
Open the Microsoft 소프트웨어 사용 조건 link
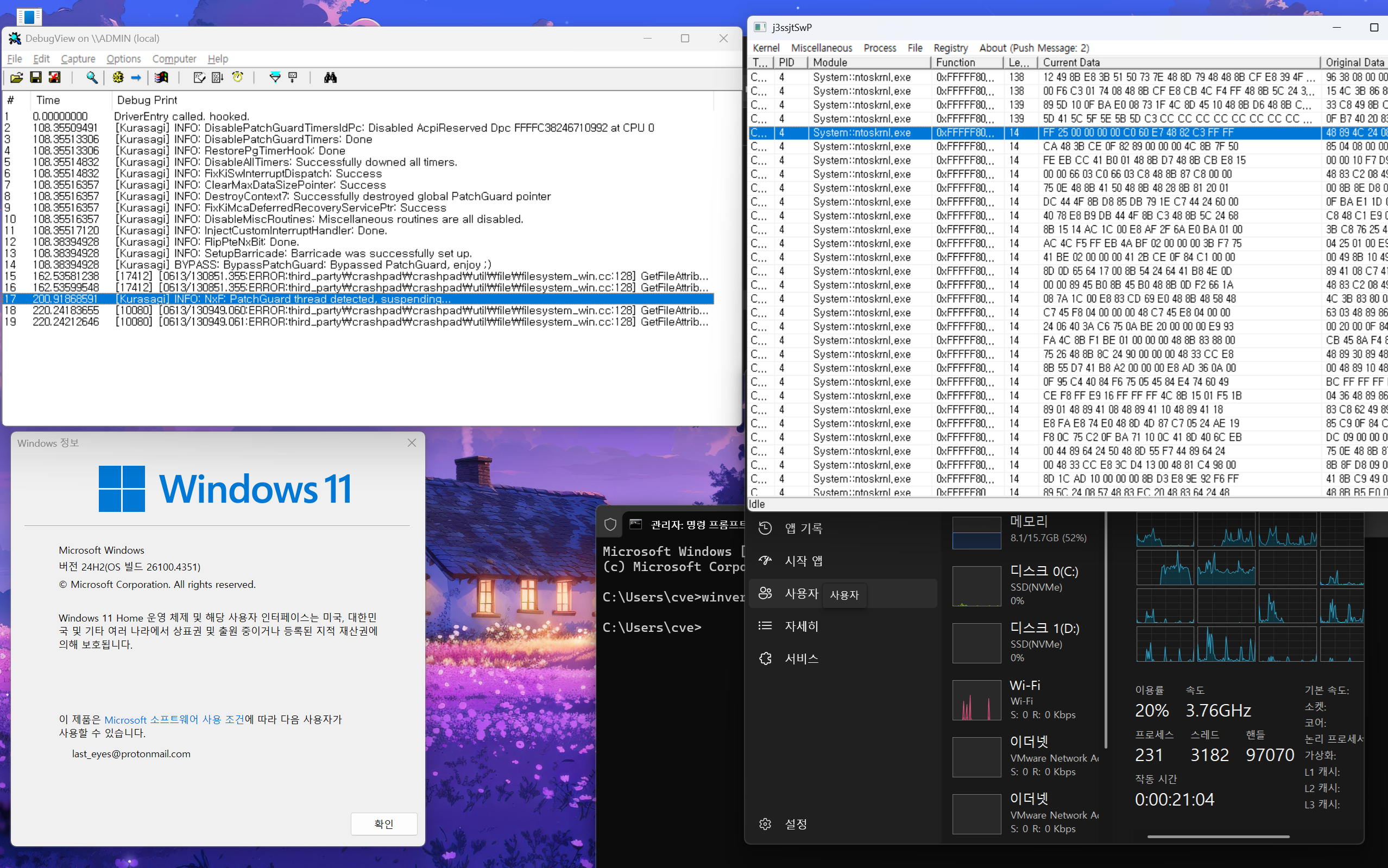click(x=174, y=719)
